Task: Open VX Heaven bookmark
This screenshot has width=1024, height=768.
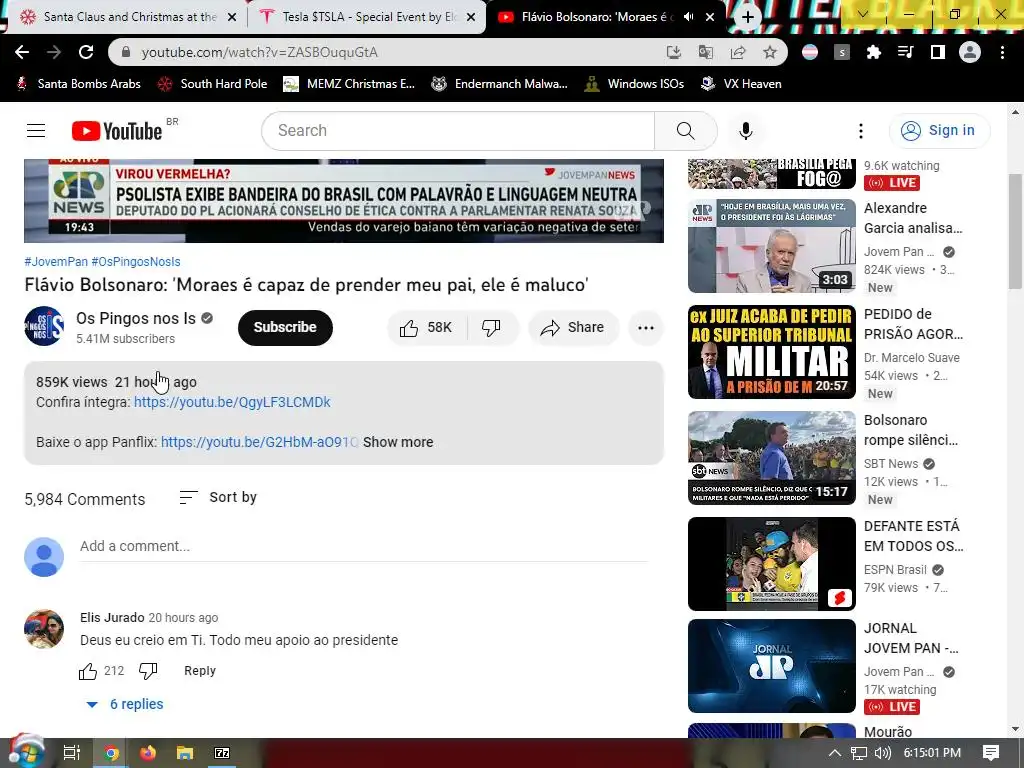Action: point(741,84)
